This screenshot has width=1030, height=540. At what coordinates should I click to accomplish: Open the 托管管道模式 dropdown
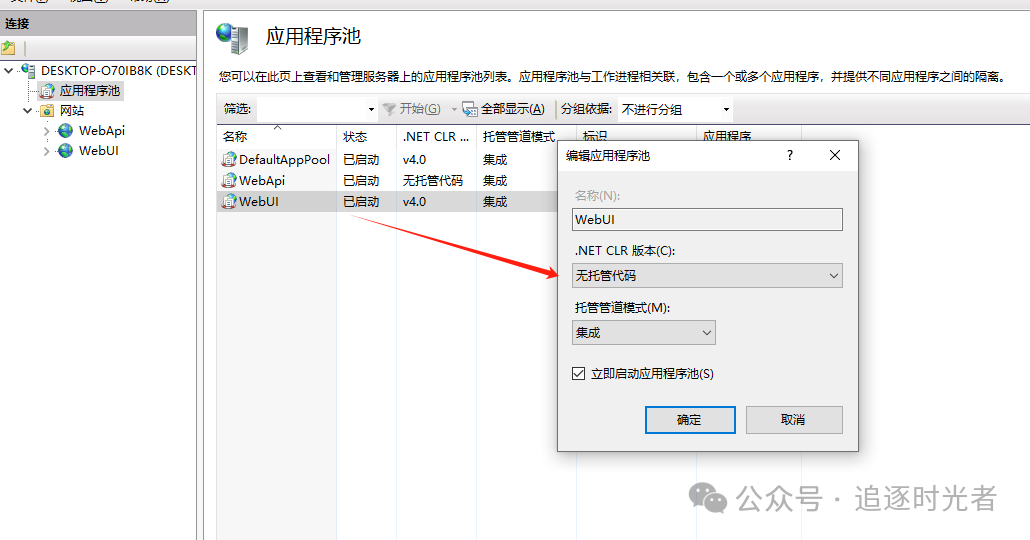(x=644, y=333)
